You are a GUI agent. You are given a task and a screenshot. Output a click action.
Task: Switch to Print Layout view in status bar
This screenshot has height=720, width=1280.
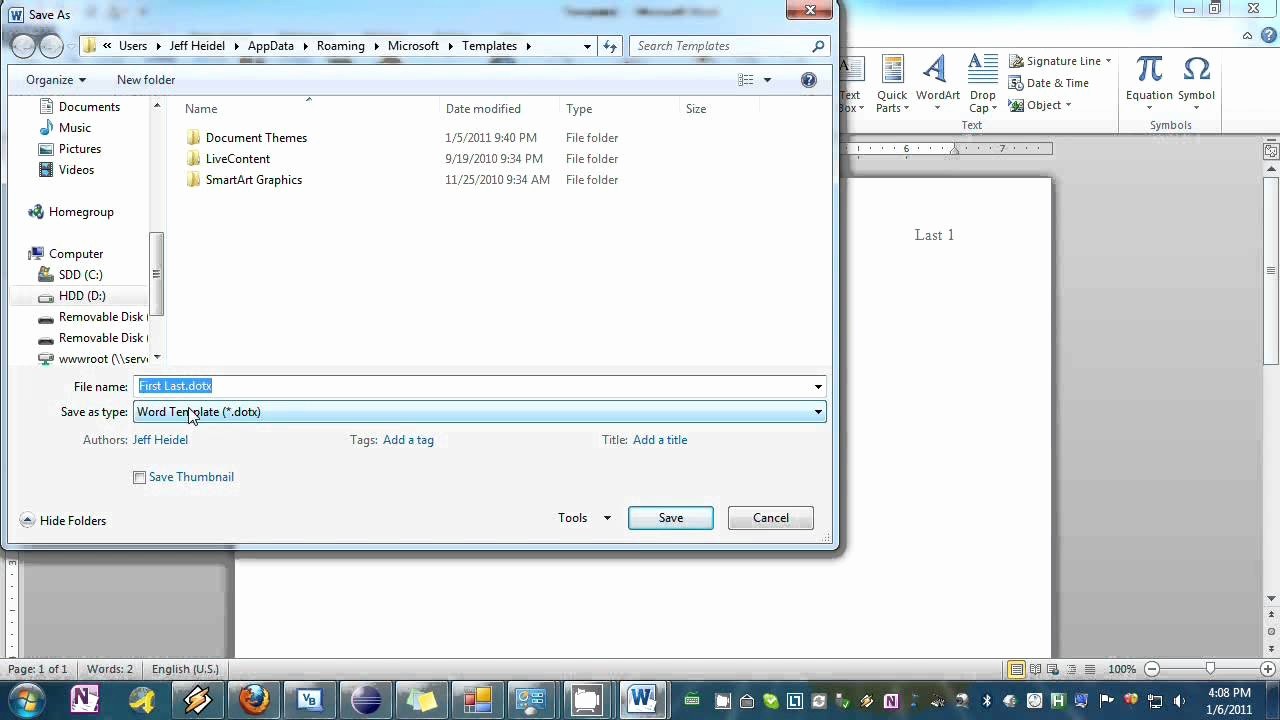click(x=1016, y=669)
